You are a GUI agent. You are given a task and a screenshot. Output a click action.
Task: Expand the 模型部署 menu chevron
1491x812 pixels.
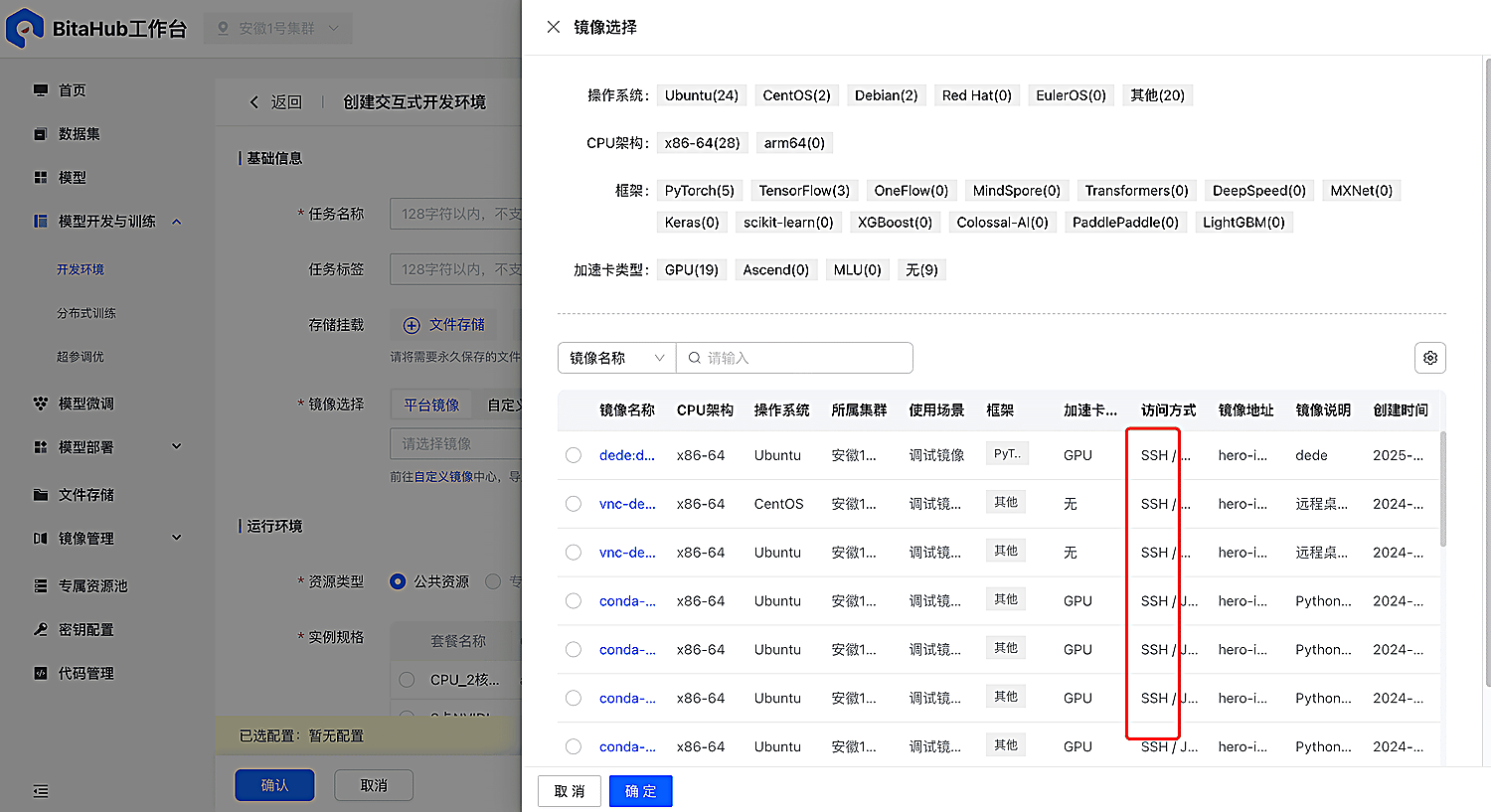coord(177,447)
